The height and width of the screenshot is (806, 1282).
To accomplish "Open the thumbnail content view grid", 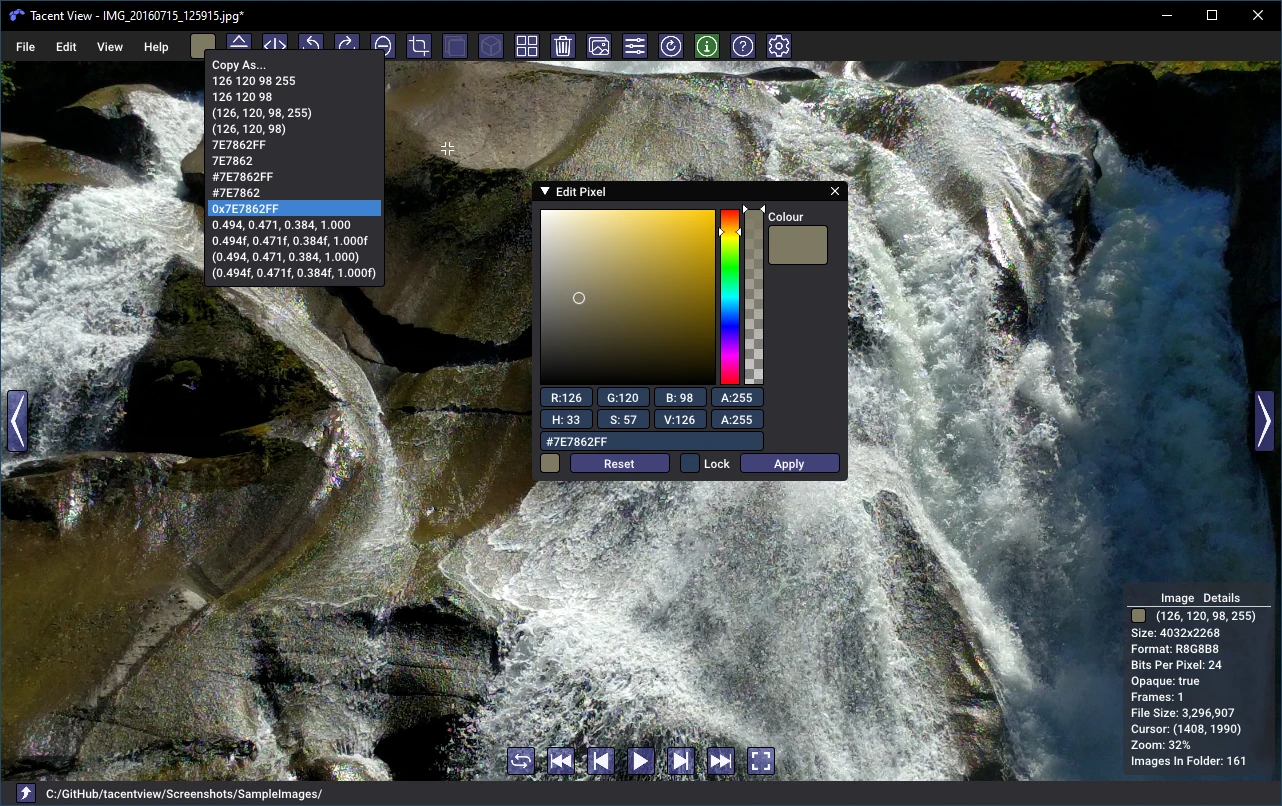I will pyautogui.click(x=527, y=46).
